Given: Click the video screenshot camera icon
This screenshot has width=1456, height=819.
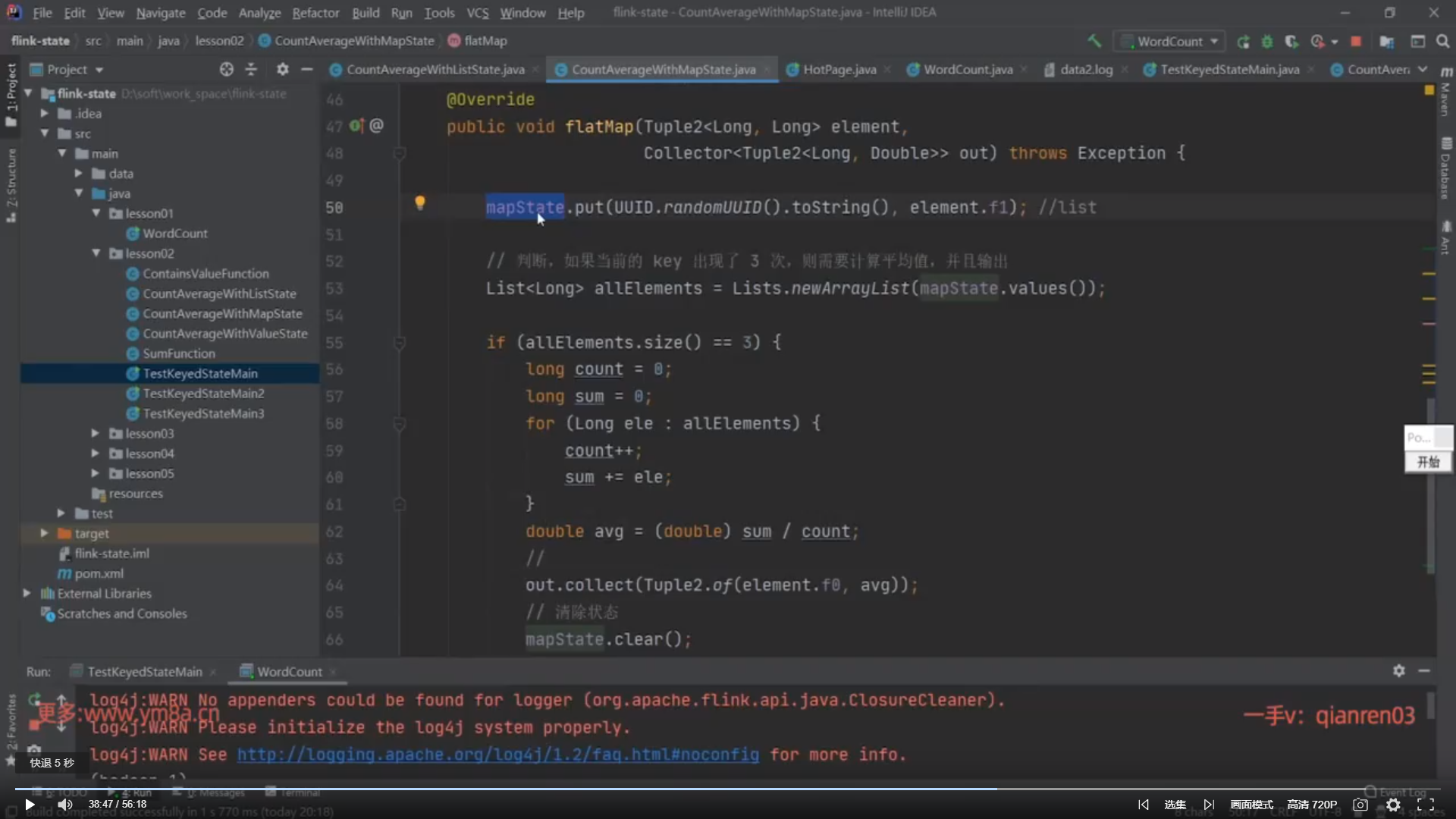Looking at the screenshot, I should pyautogui.click(x=1360, y=805).
